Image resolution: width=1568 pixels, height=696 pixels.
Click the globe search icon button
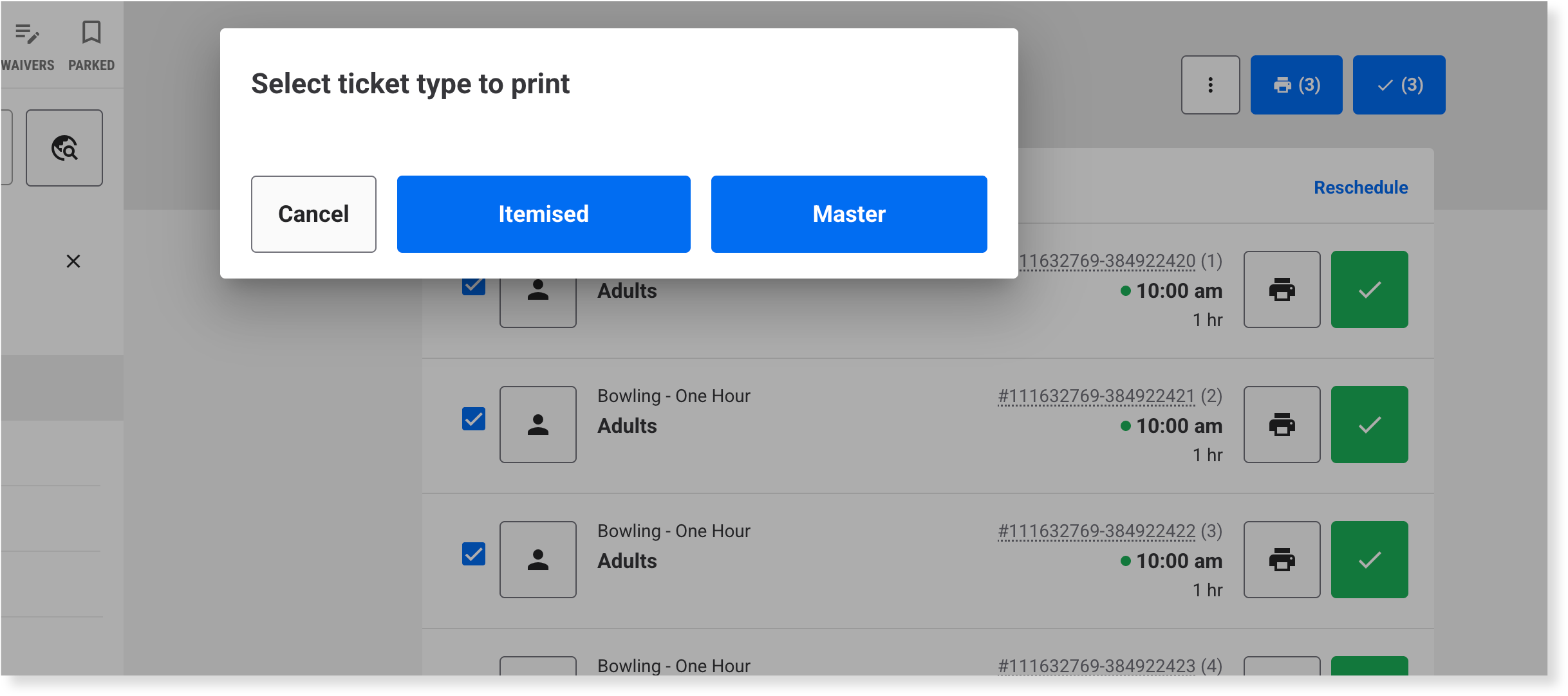click(64, 148)
